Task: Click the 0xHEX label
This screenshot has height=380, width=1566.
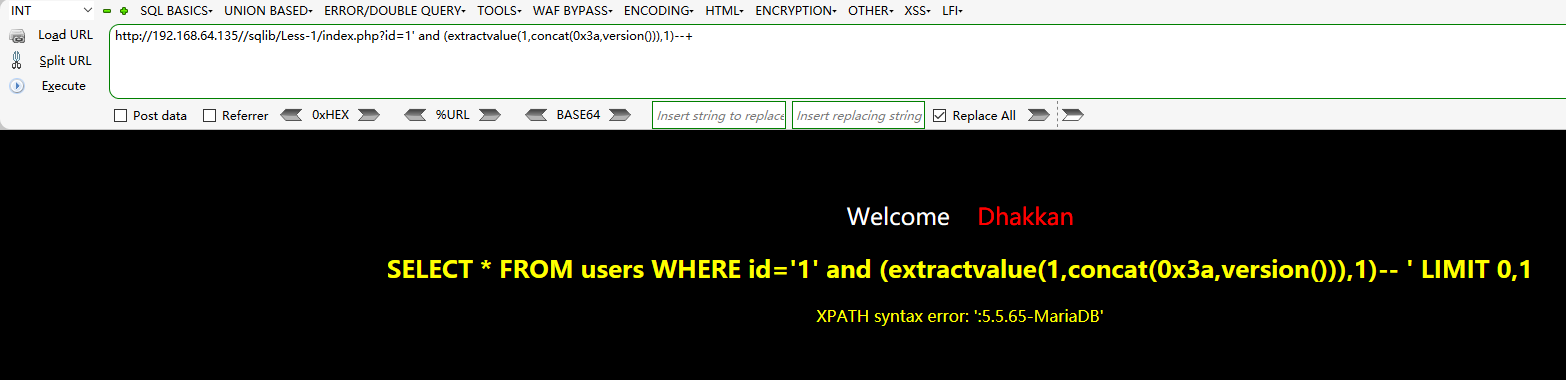Action: pos(331,115)
